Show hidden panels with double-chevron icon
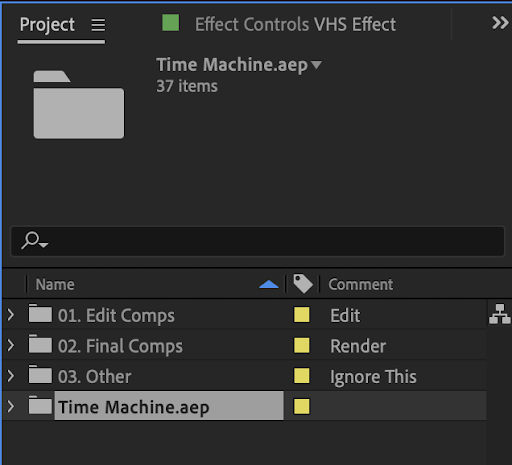 [500, 23]
